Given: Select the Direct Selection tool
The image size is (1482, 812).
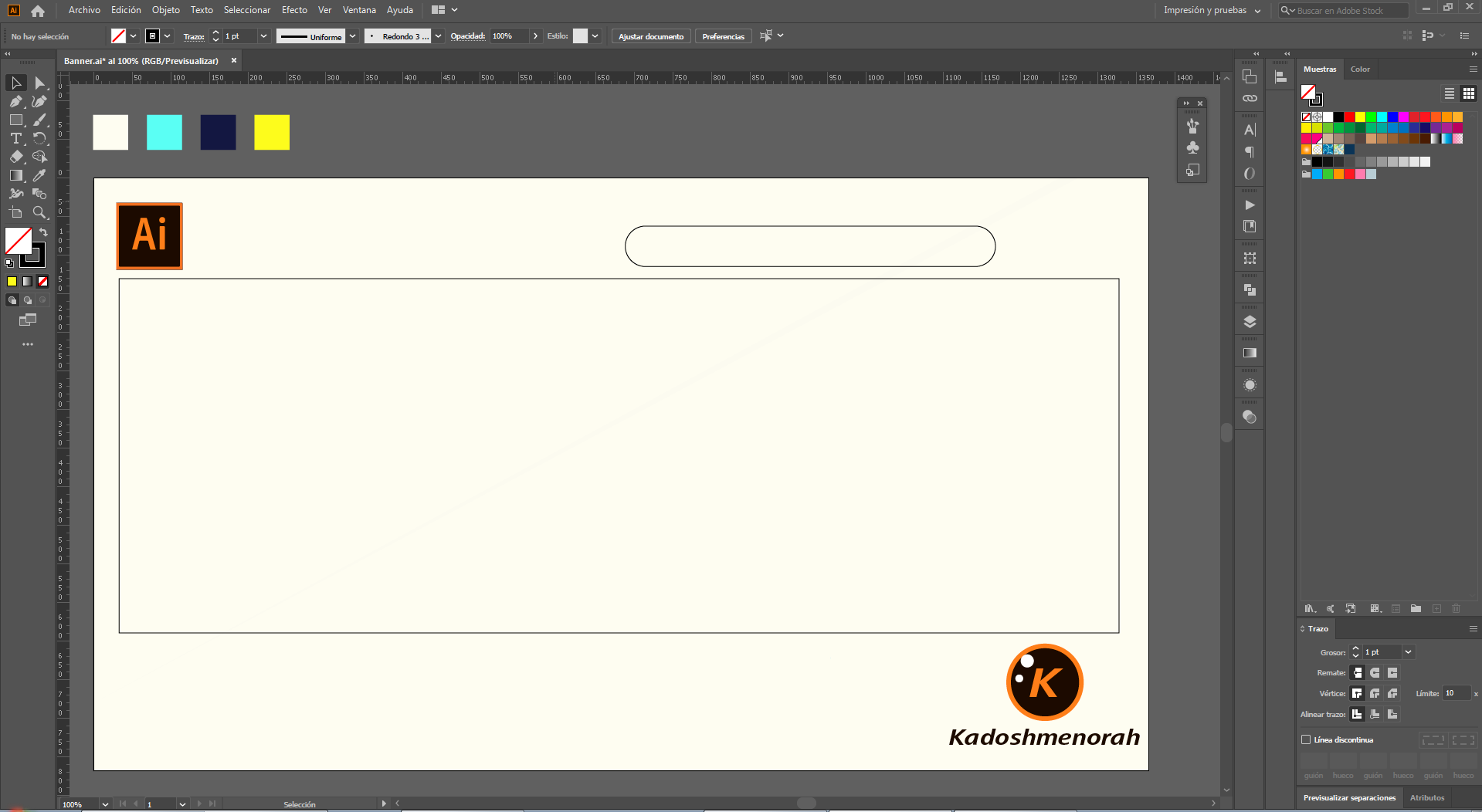Looking at the screenshot, I should (x=39, y=83).
